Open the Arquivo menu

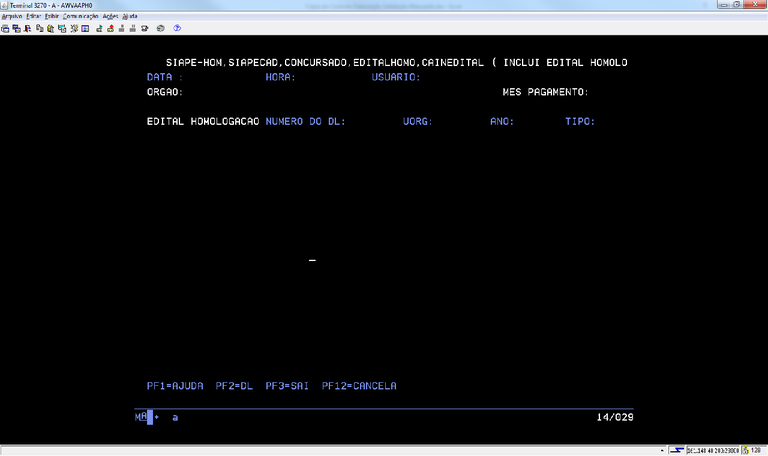pyautogui.click(x=12, y=17)
